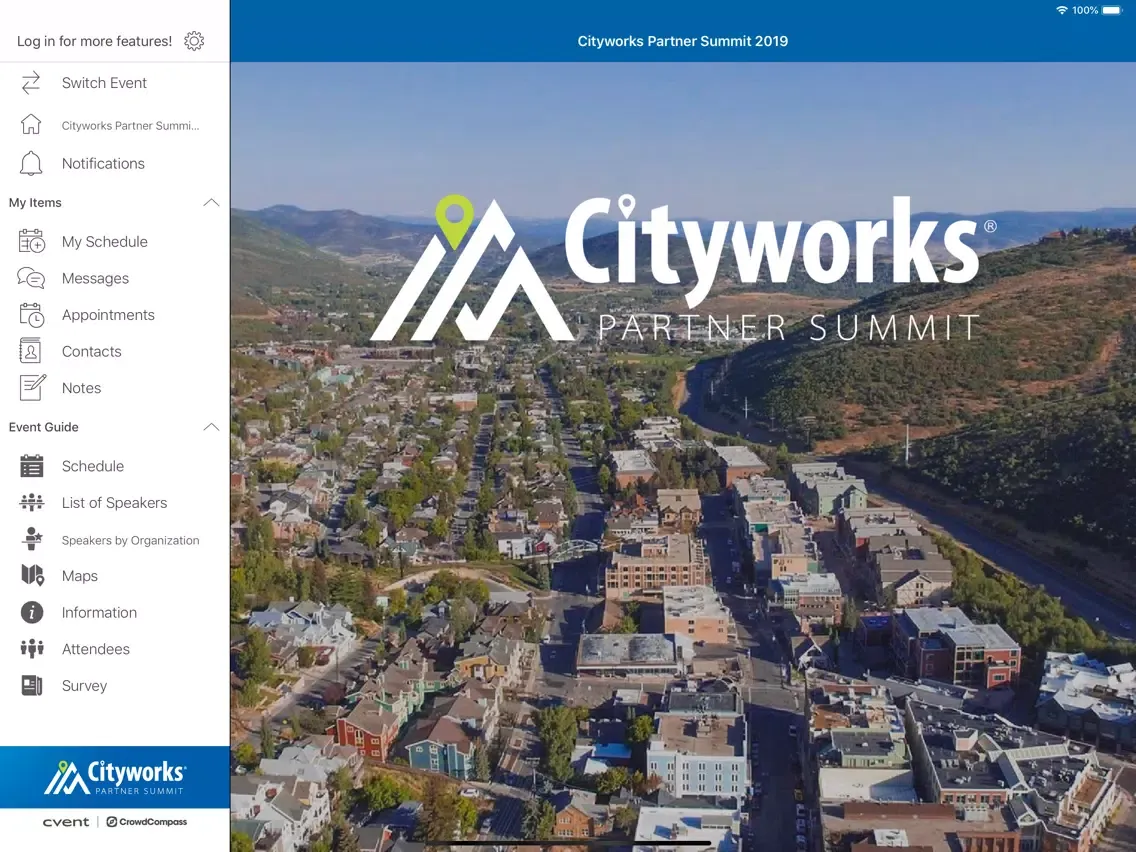
Task: Open List of Speakers
Action: (115, 503)
